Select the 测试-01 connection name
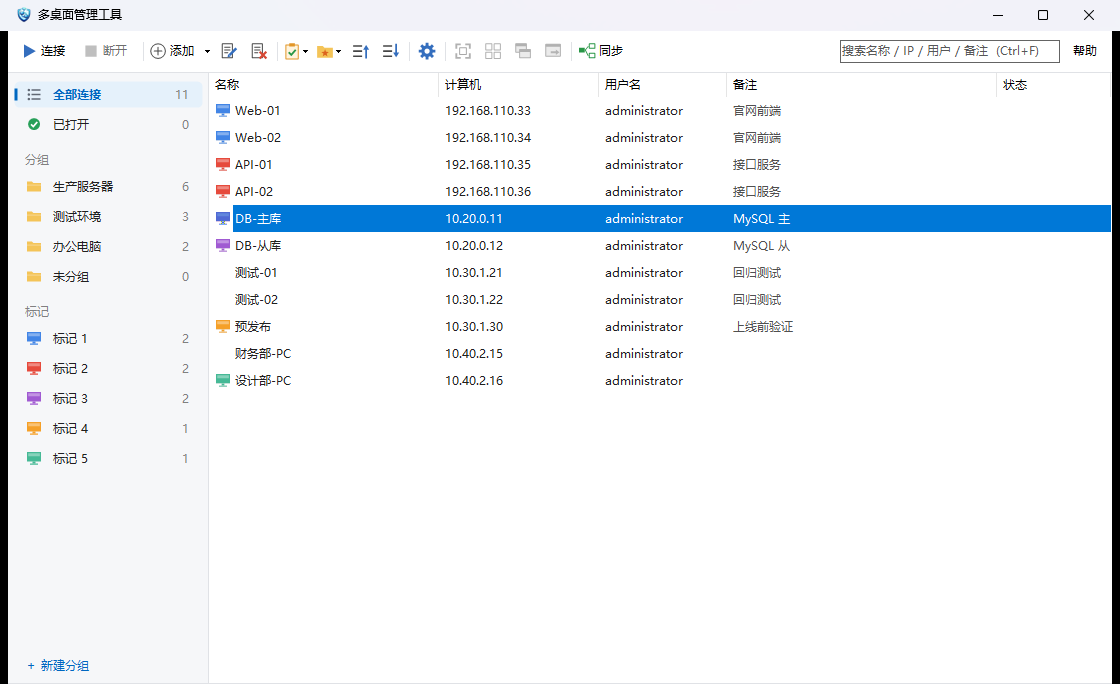 point(256,273)
